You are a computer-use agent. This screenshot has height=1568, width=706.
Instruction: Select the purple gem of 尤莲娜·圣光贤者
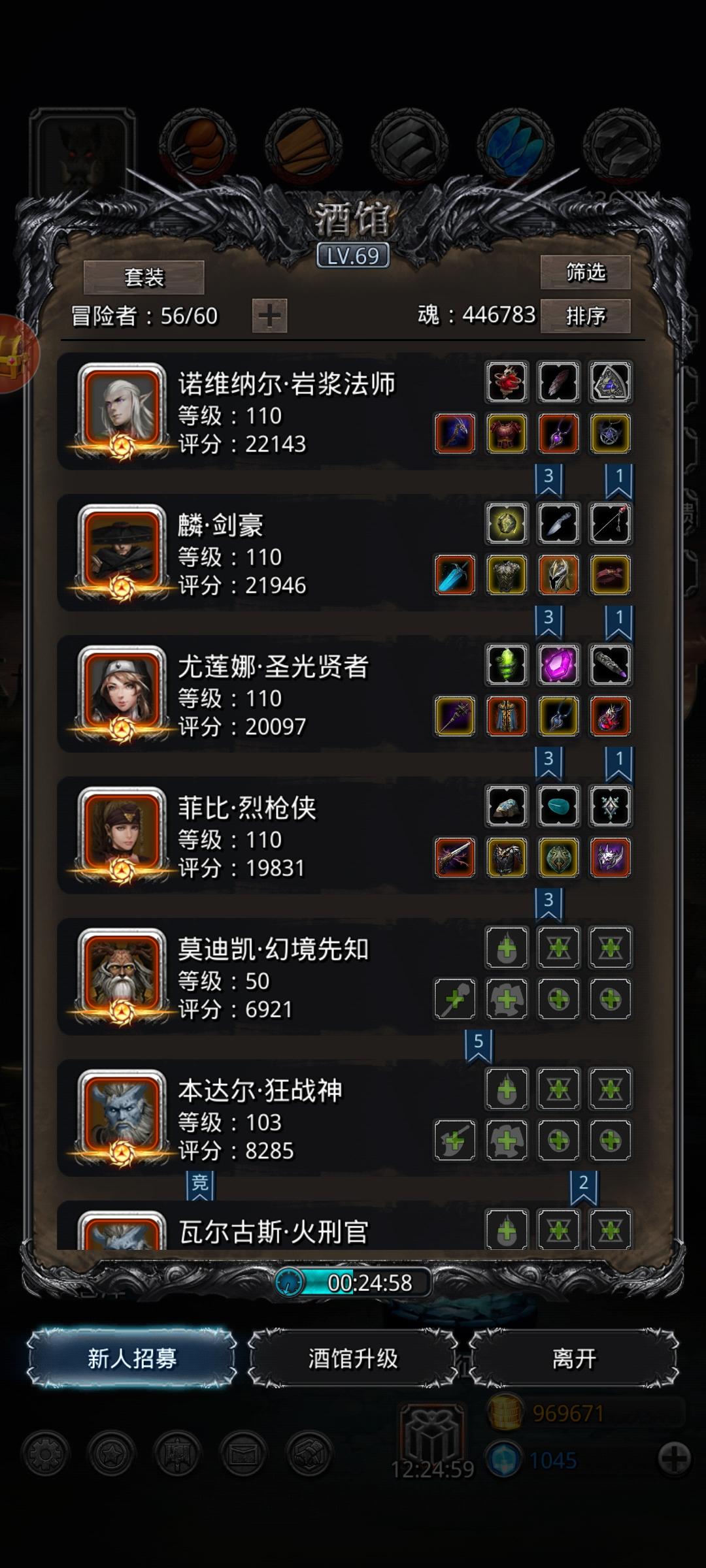click(558, 665)
